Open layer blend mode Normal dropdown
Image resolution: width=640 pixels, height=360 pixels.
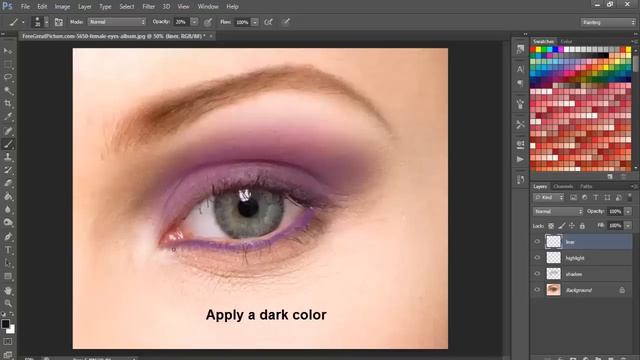tap(558, 211)
